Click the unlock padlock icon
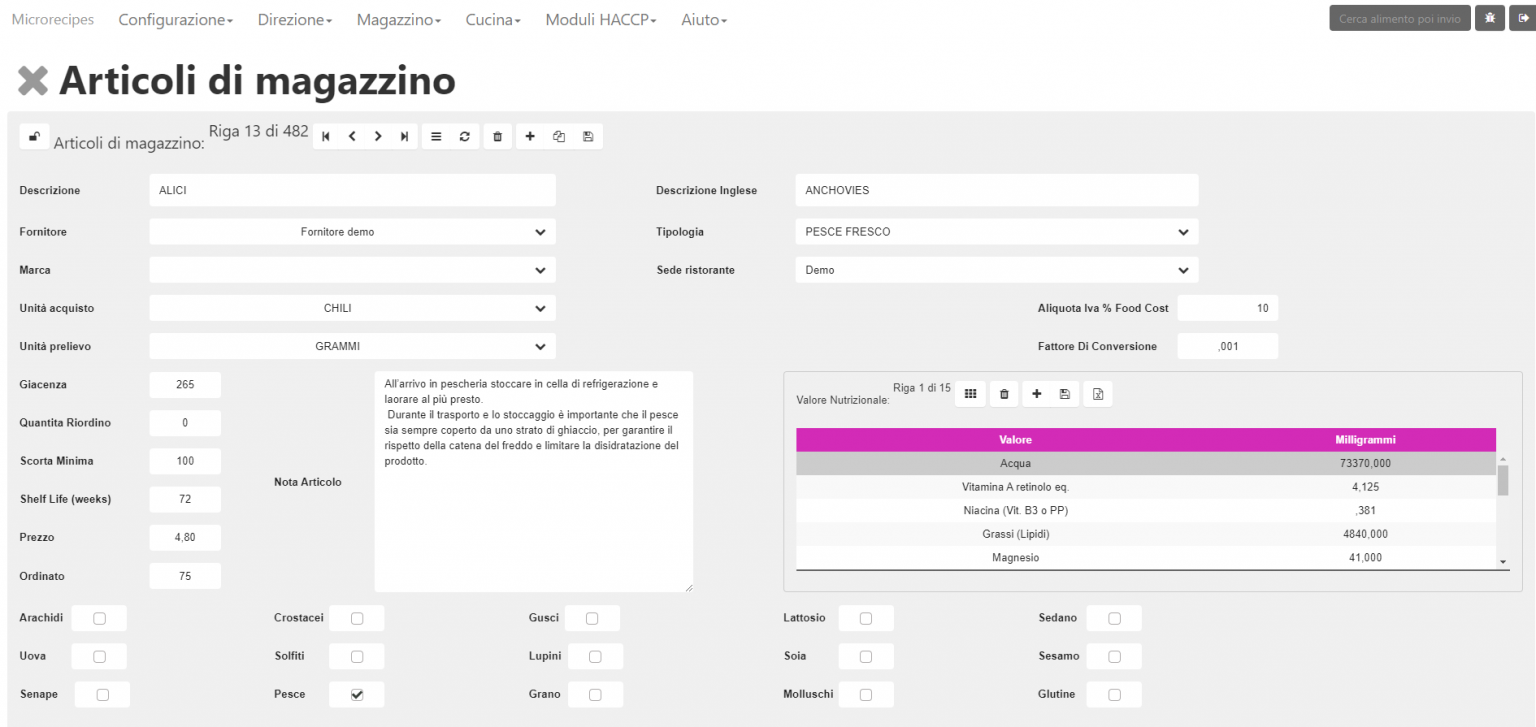The height and width of the screenshot is (727, 1536). [x=34, y=137]
